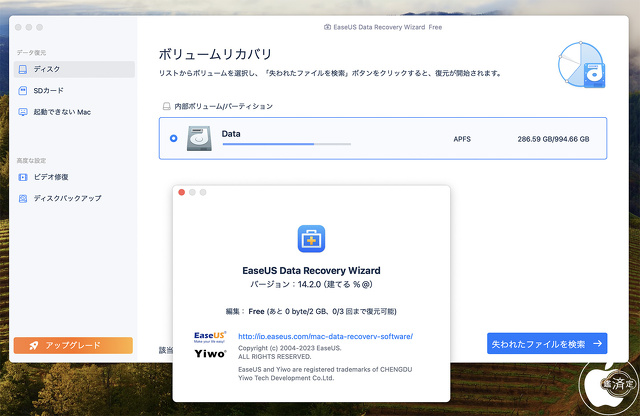Image resolution: width=640 pixels, height=416 pixels.
Task: Click the blue EaseUS app icon in About dialog
Action: (311, 239)
